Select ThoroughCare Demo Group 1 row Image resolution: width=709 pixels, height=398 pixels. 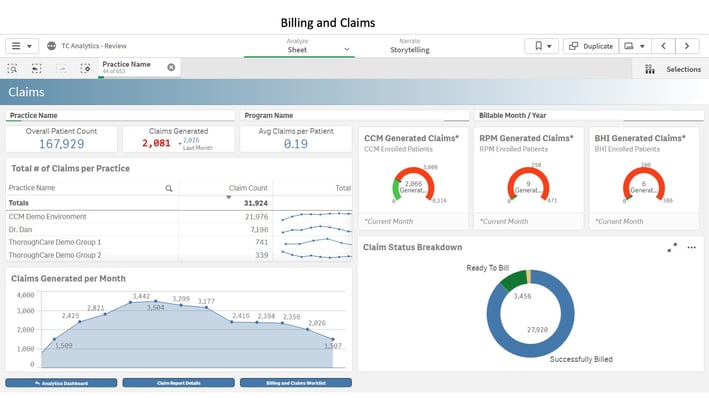[x=179, y=242]
